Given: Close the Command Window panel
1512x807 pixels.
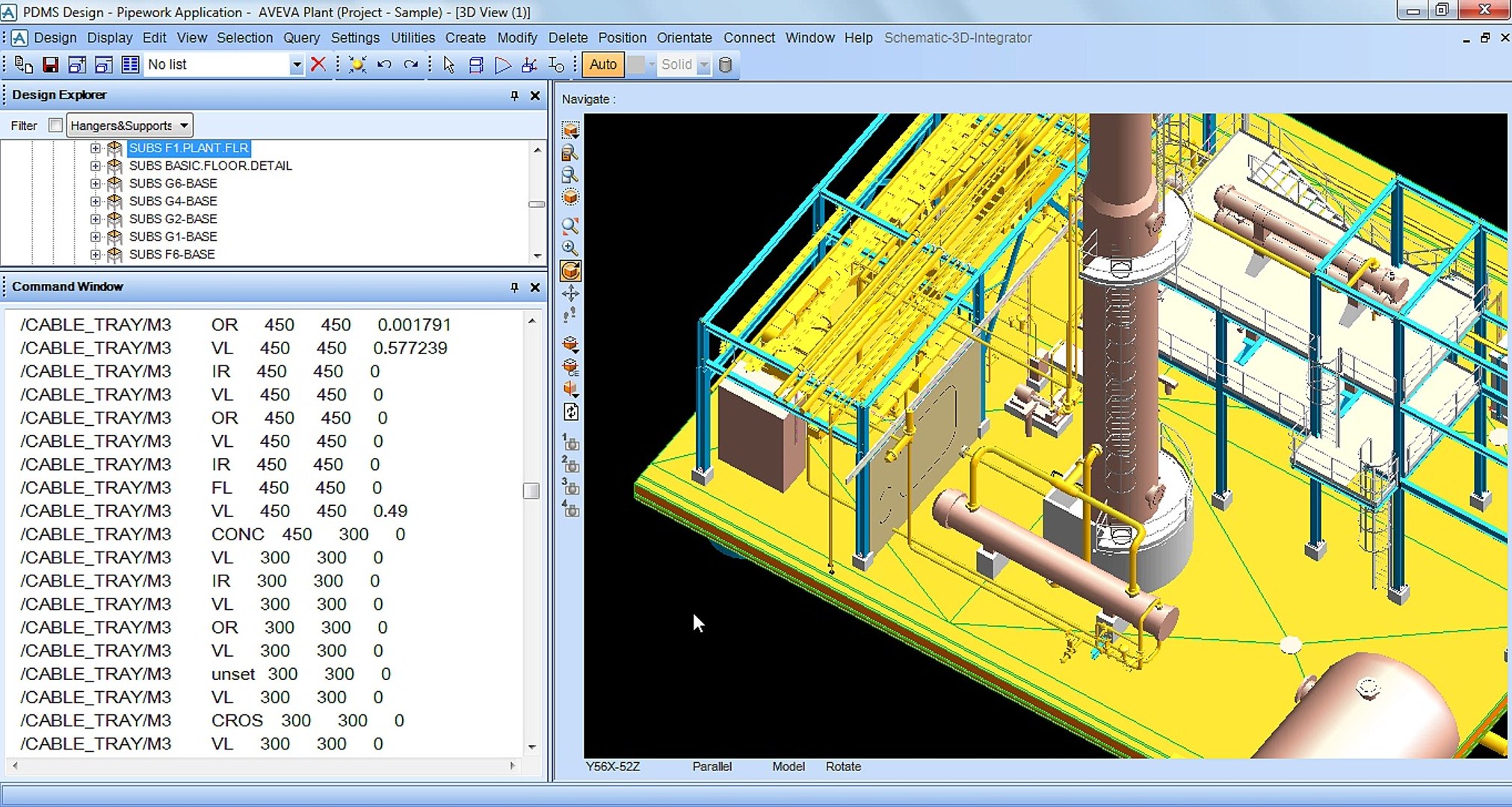Looking at the screenshot, I should (535, 287).
